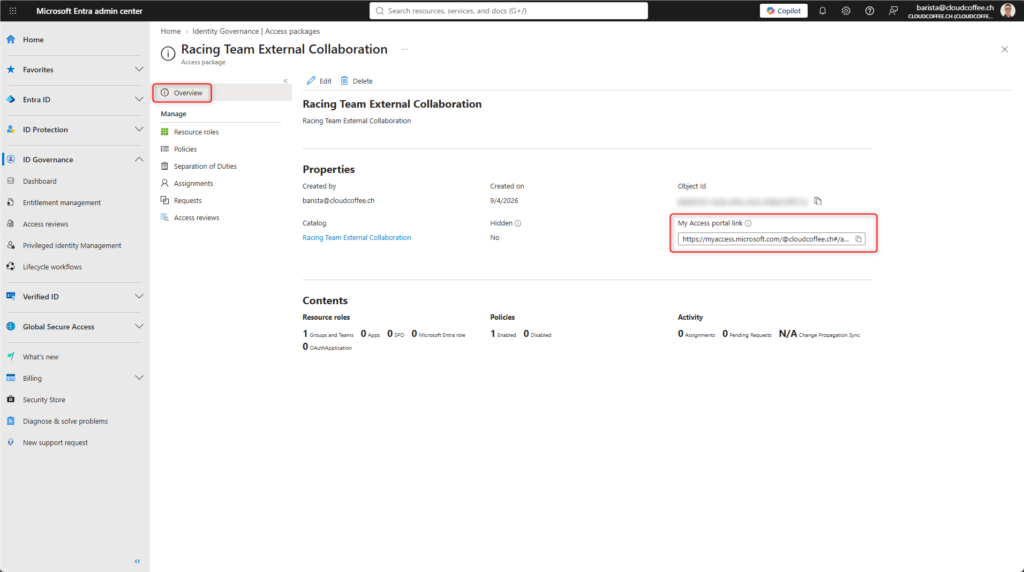Open the settings gear in top bar
The width and height of the screenshot is (1024, 572).
[846, 10]
